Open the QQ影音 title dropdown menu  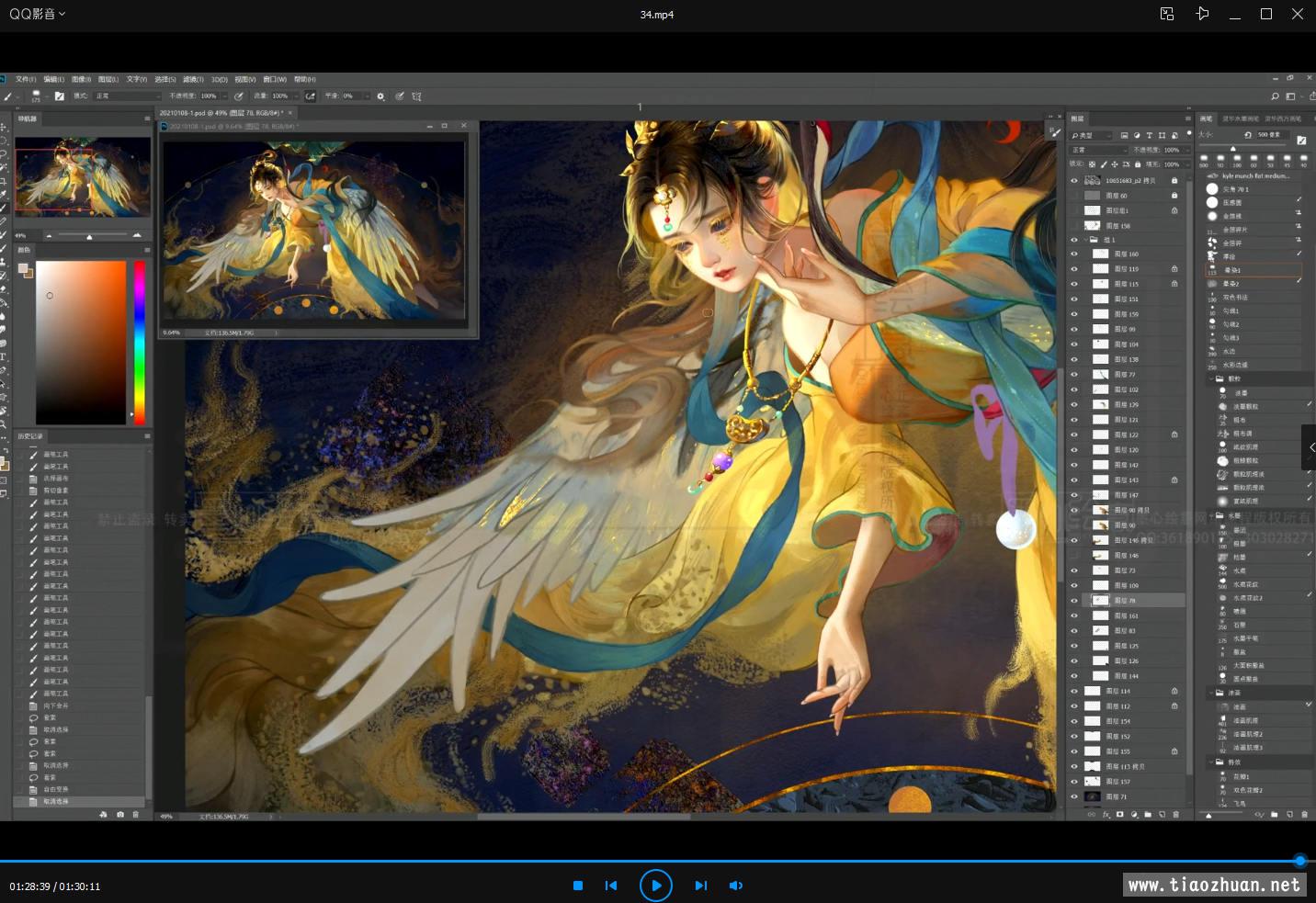38,14
